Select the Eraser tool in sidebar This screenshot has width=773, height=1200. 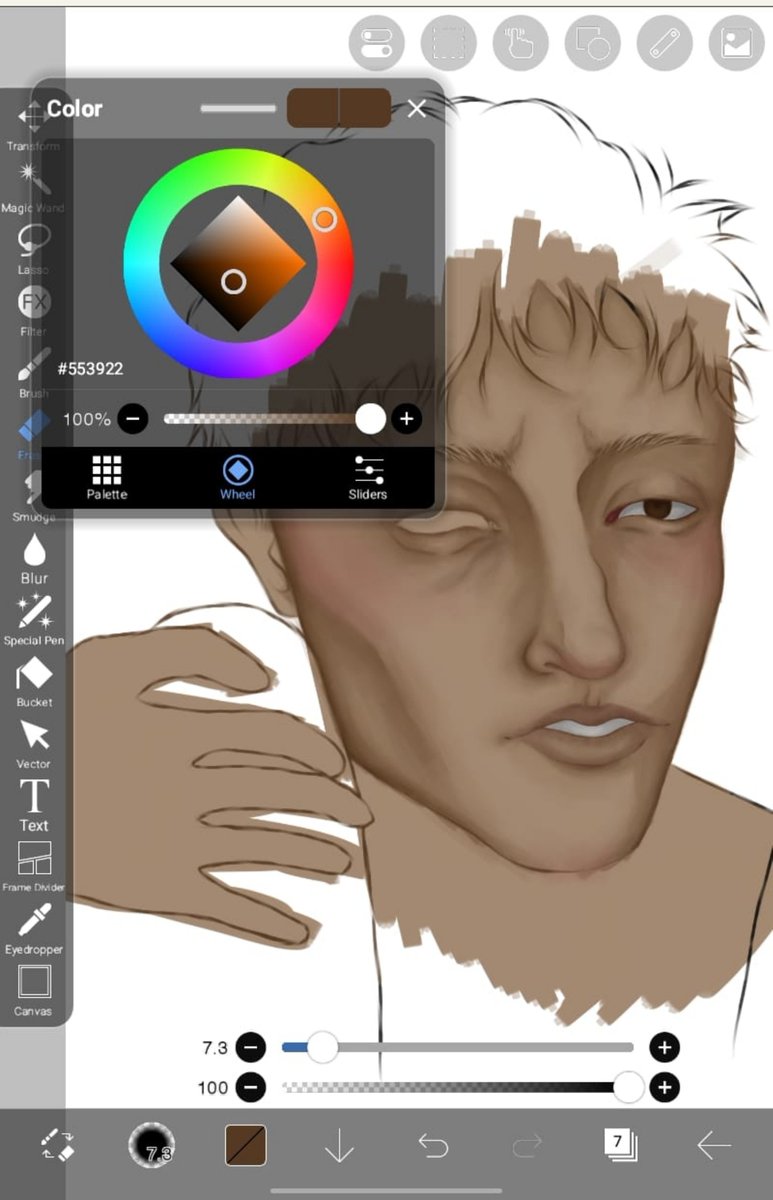33,433
